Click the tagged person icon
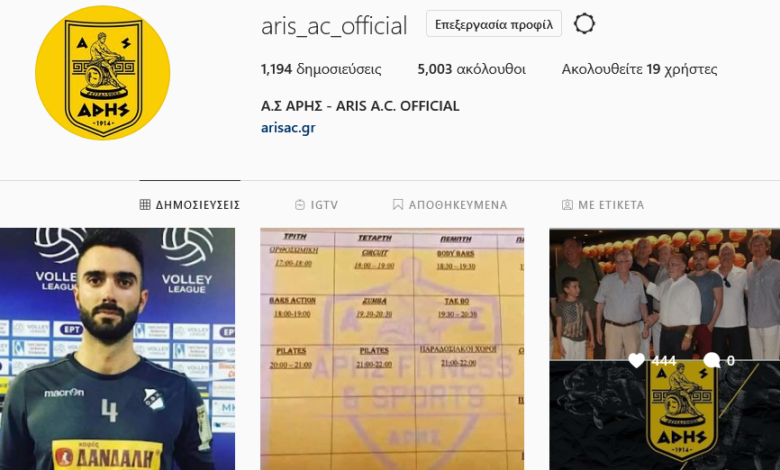Screen dimensions: 780x470 (x=567, y=204)
